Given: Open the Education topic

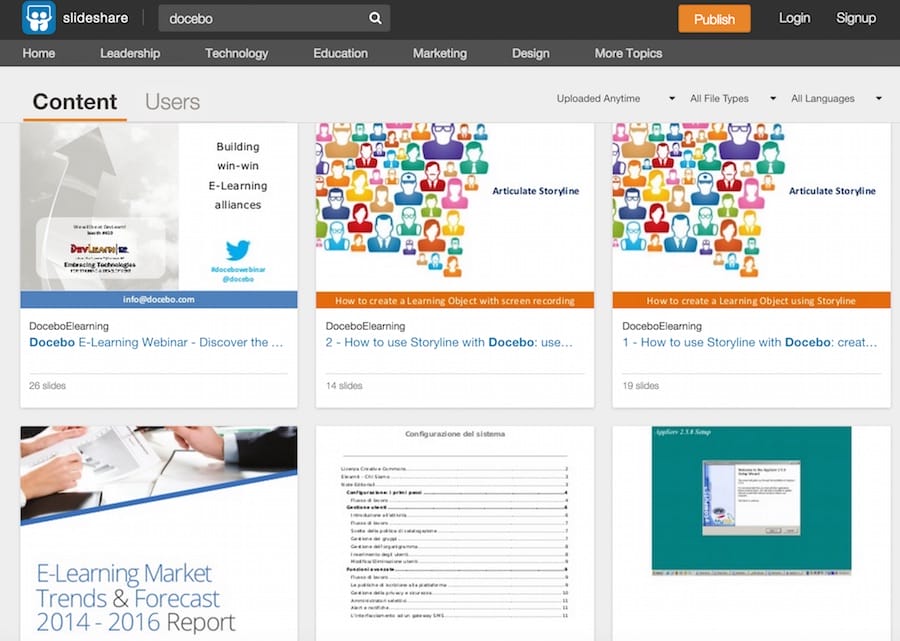Looking at the screenshot, I should [340, 53].
